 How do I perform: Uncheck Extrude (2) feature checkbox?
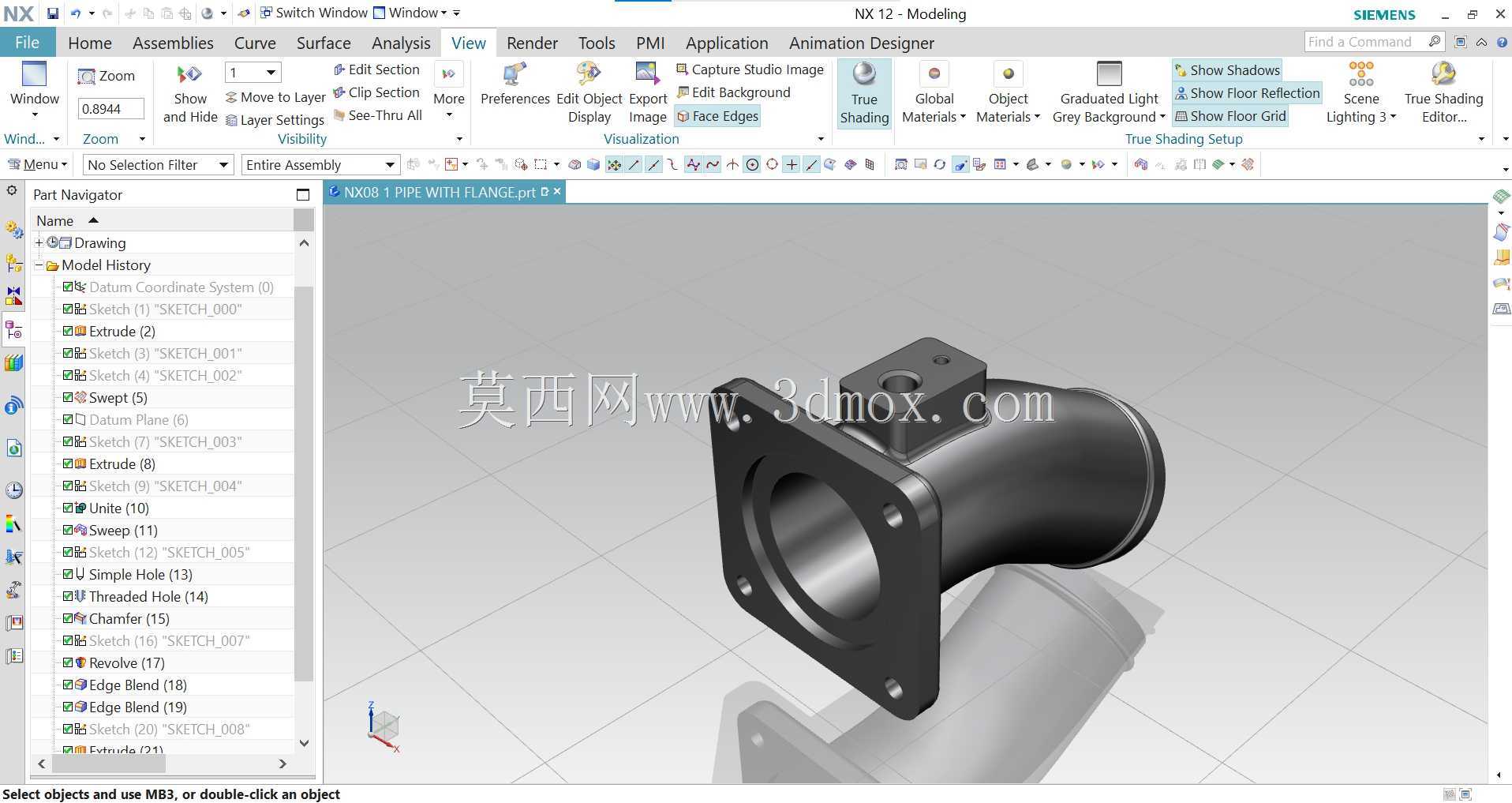pyautogui.click(x=69, y=331)
